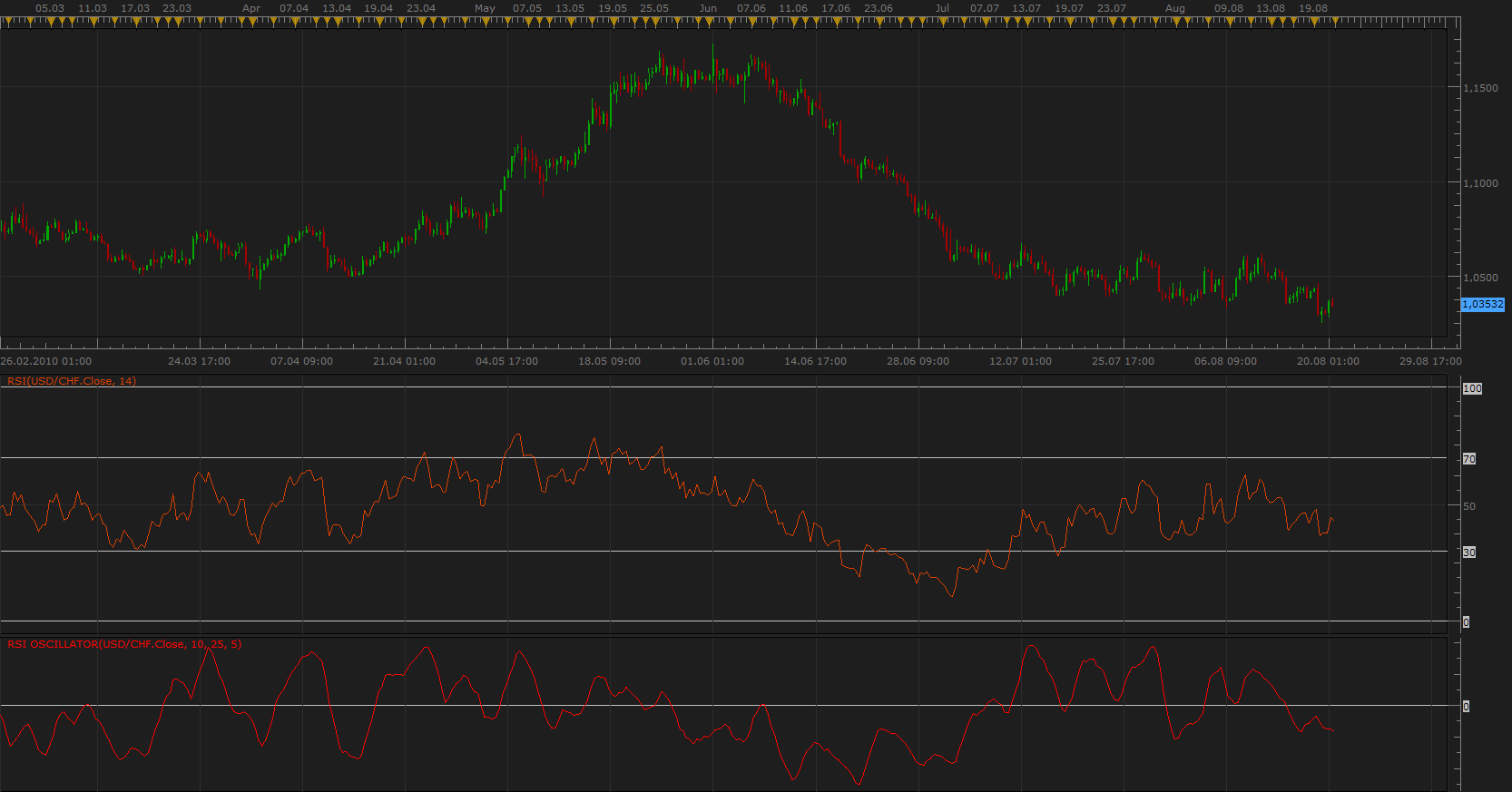Click the 17.03 date on top ruler
Viewport: 1512px width, 792px height.
click(135, 8)
